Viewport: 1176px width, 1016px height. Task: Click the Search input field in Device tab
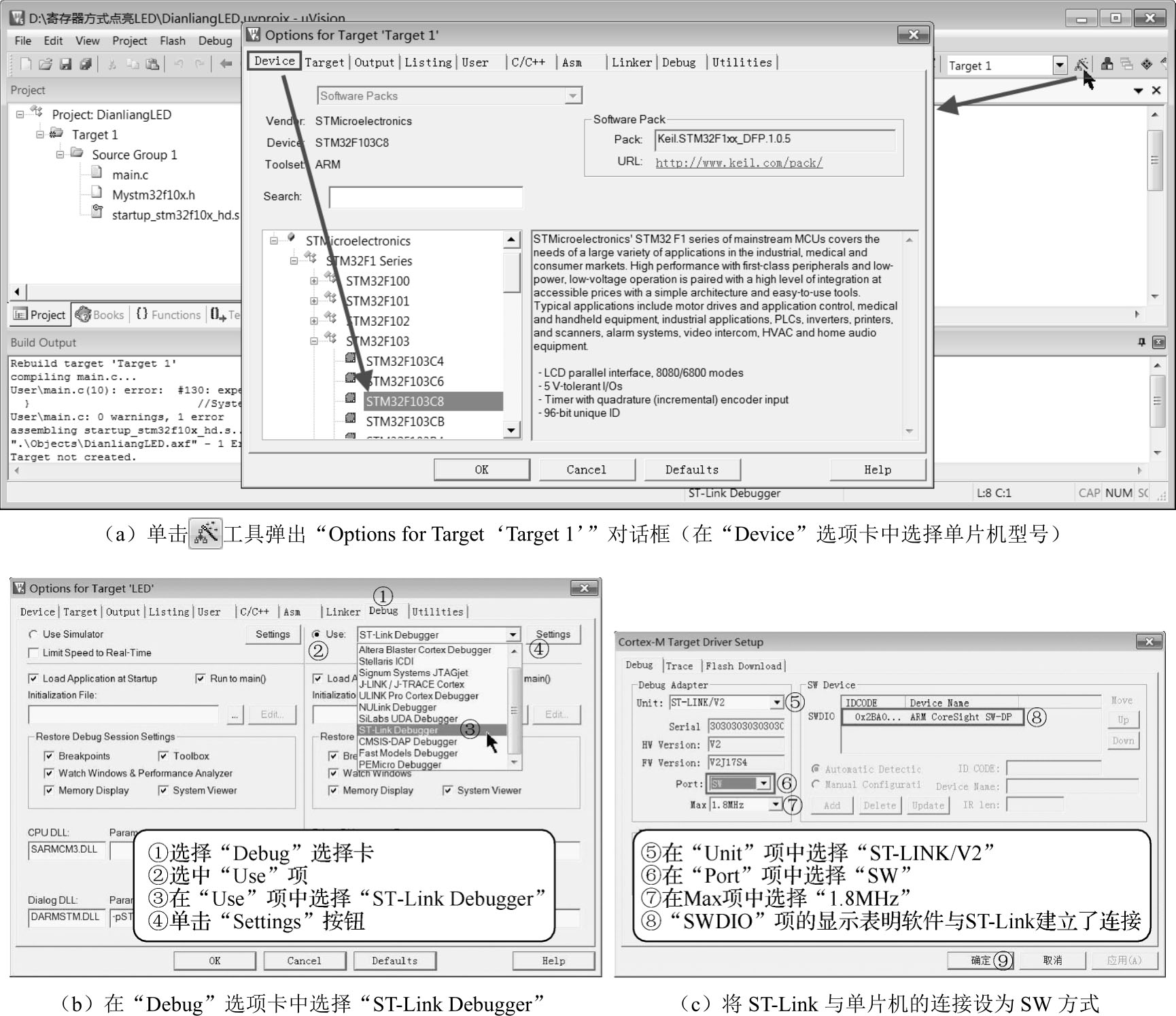point(426,197)
